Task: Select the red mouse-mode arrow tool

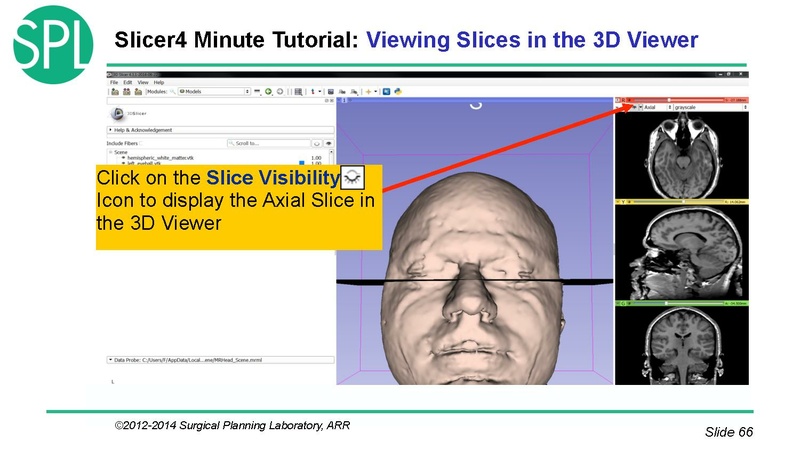Action: click(313, 92)
